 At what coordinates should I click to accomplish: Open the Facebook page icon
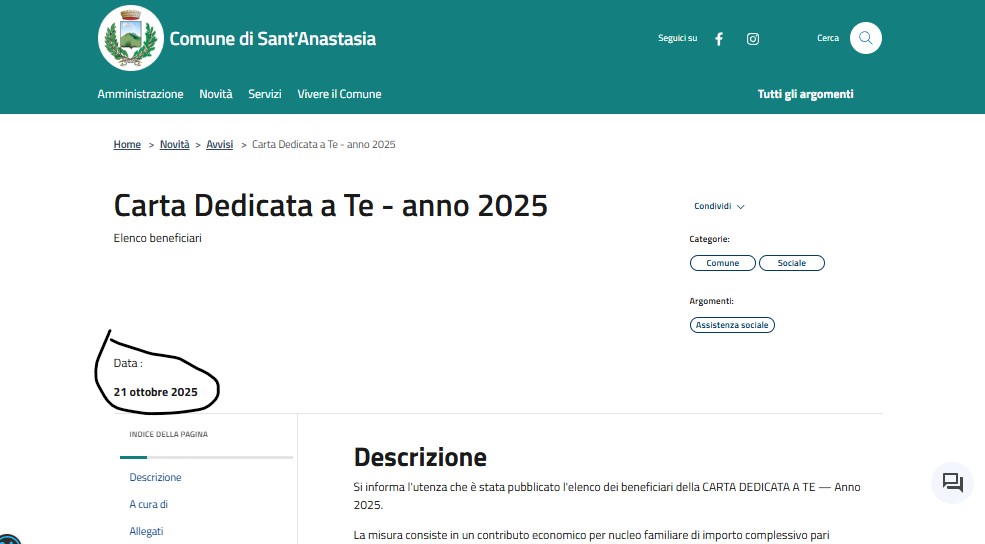pos(719,39)
